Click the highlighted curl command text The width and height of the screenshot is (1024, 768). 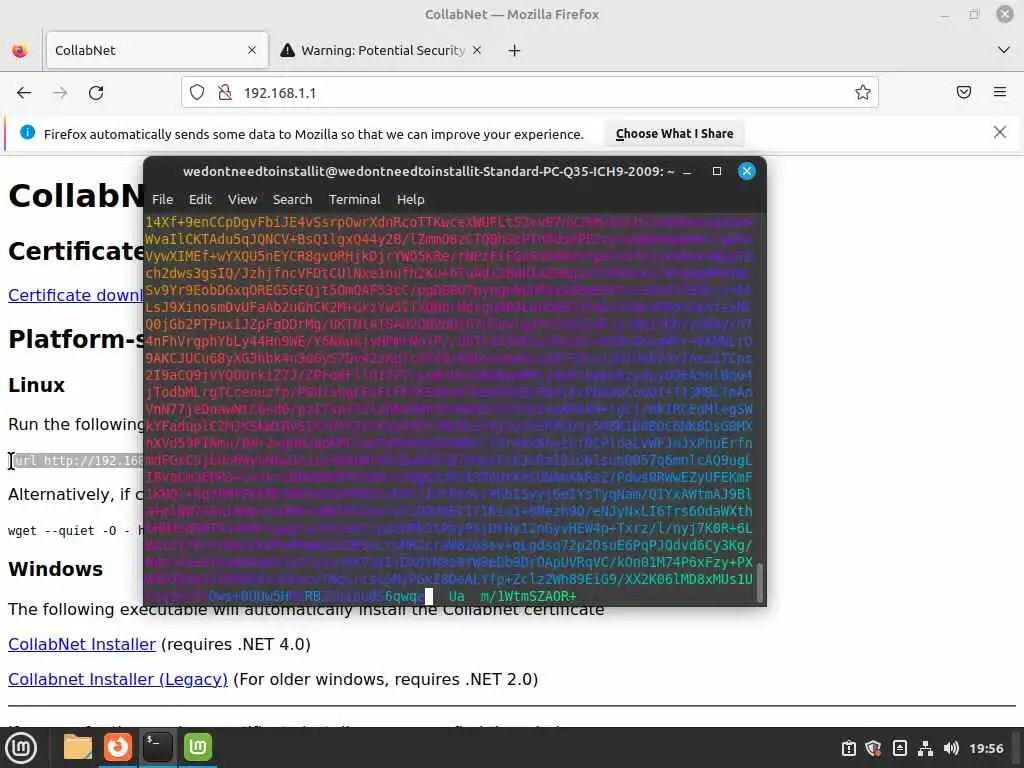click(x=78, y=461)
